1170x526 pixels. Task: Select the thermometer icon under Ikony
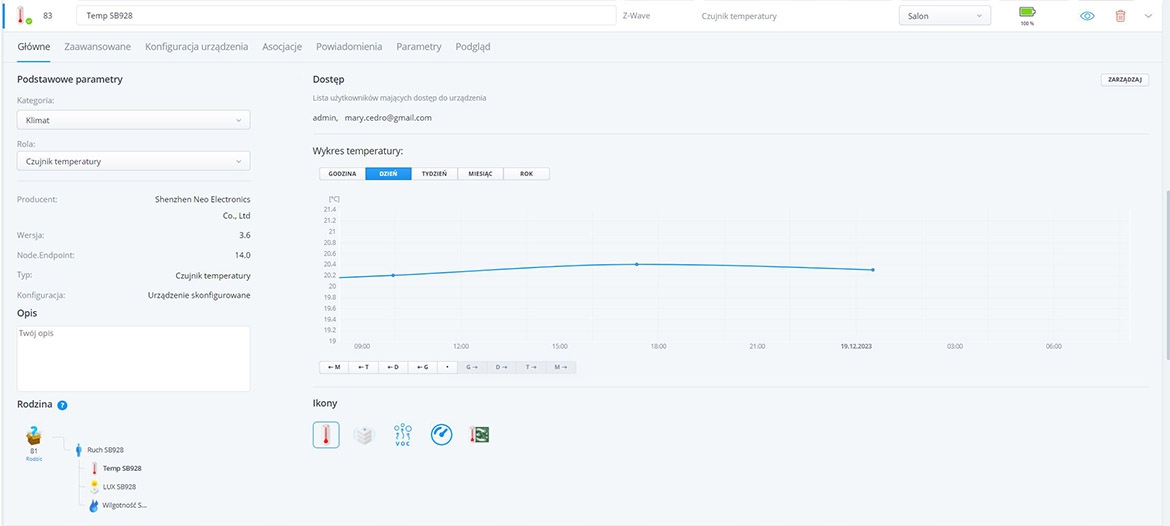click(x=326, y=435)
